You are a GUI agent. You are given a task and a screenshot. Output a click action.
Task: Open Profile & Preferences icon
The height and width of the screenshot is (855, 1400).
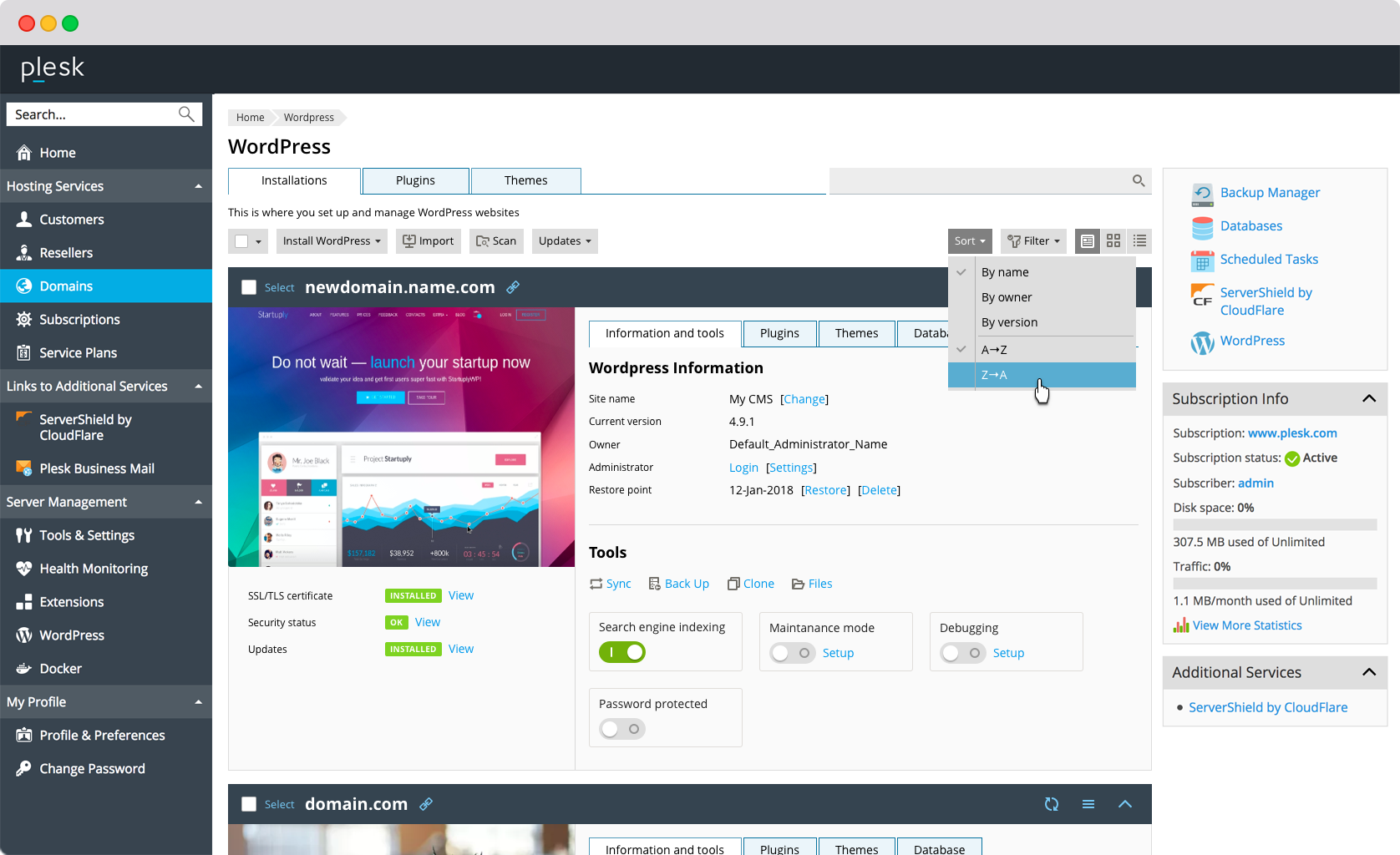24,735
